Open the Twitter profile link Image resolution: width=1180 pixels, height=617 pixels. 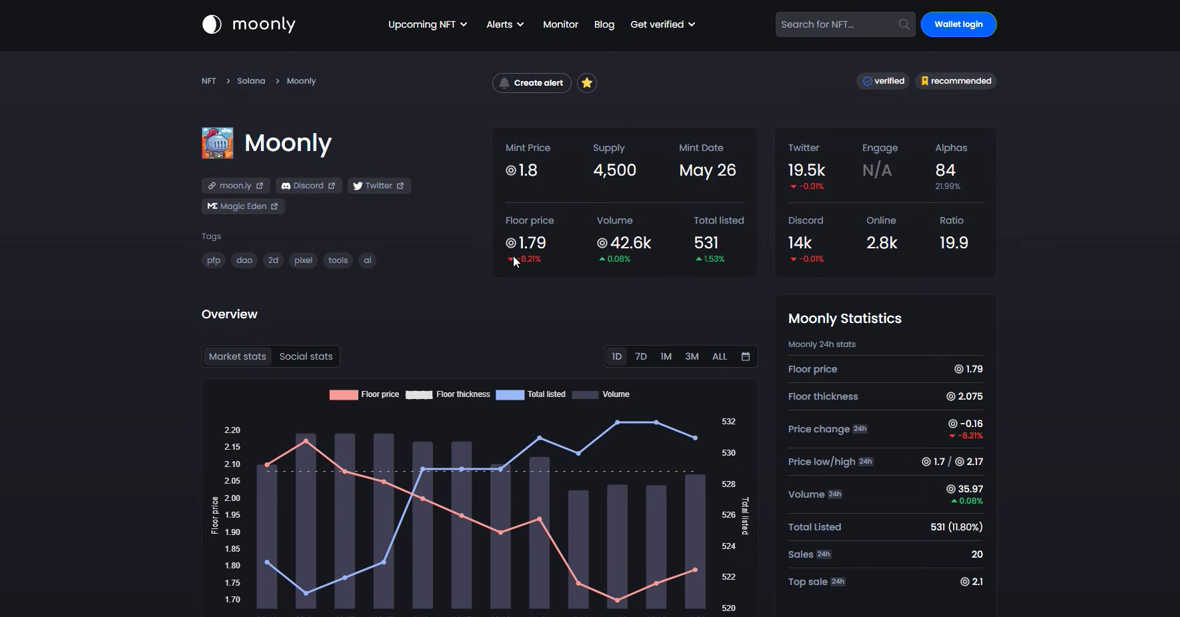[379, 186]
